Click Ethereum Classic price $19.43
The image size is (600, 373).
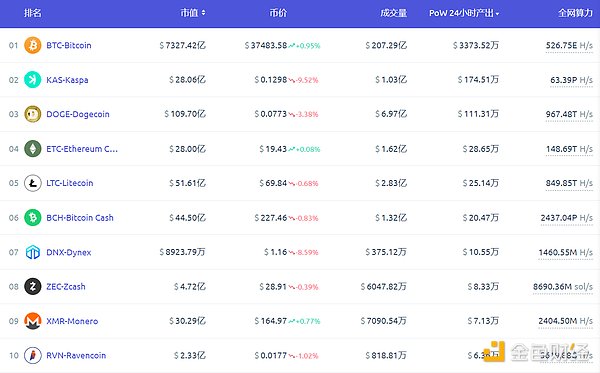(x=273, y=149)
